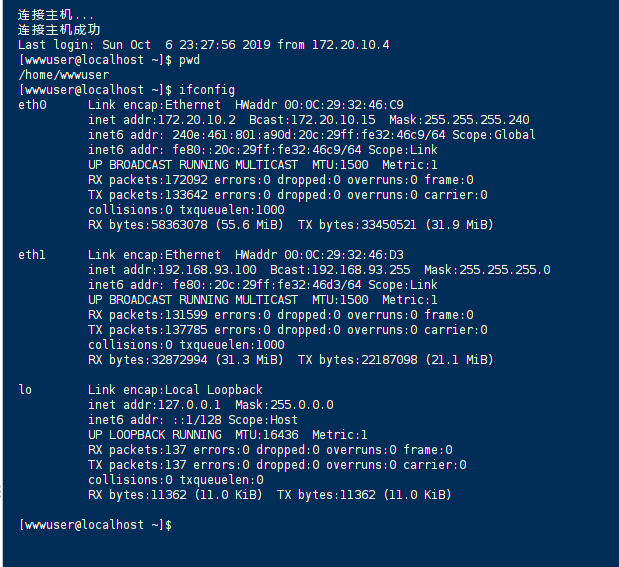
Task: Click the eth0 interface name
Action: coord(32,105)
